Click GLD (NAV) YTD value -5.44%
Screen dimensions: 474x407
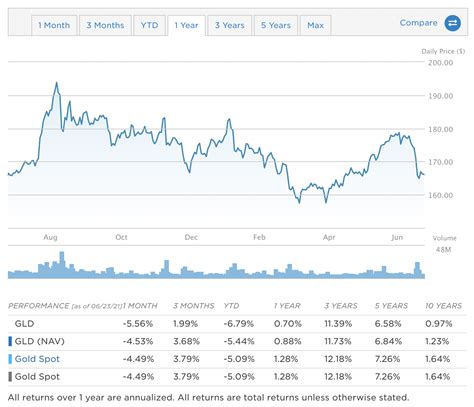(x=239, y=341)
